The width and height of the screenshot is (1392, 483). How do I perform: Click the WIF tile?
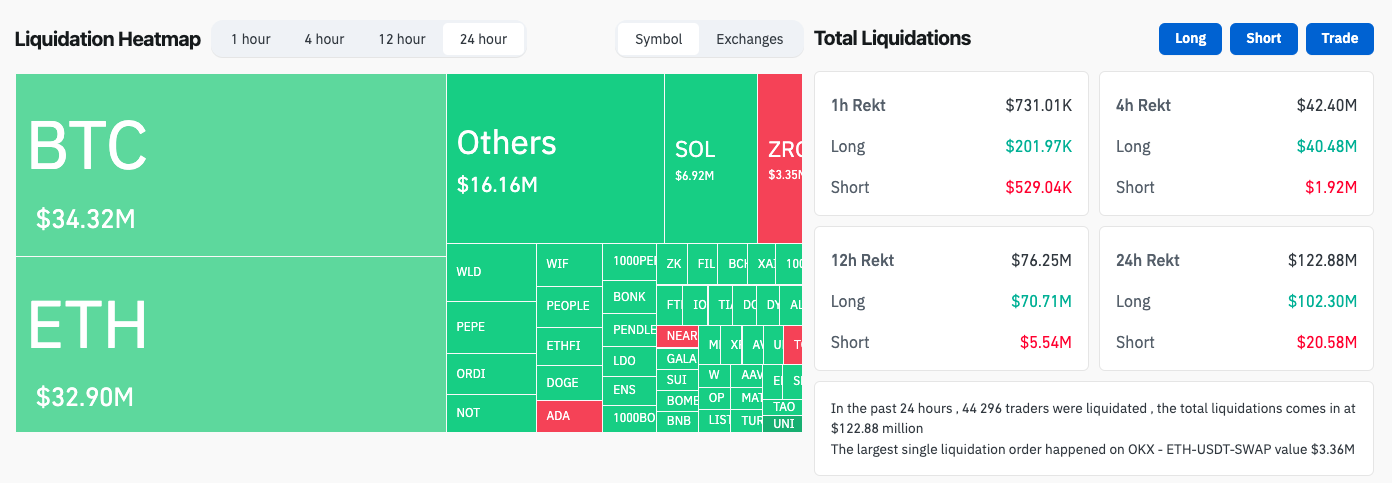coord(569,264)
